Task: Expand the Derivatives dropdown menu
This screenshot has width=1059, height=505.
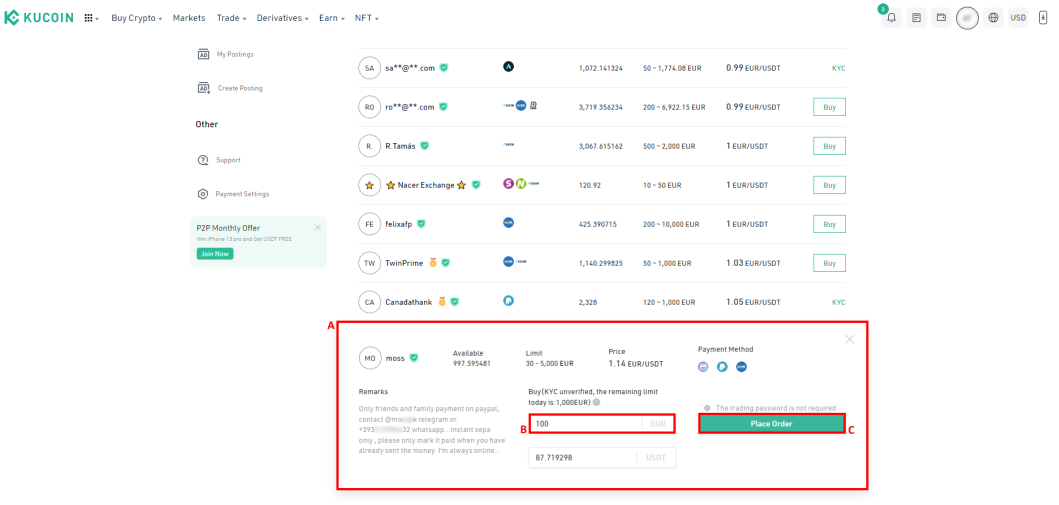Action: pyautogui.click(x=282, y=18)
